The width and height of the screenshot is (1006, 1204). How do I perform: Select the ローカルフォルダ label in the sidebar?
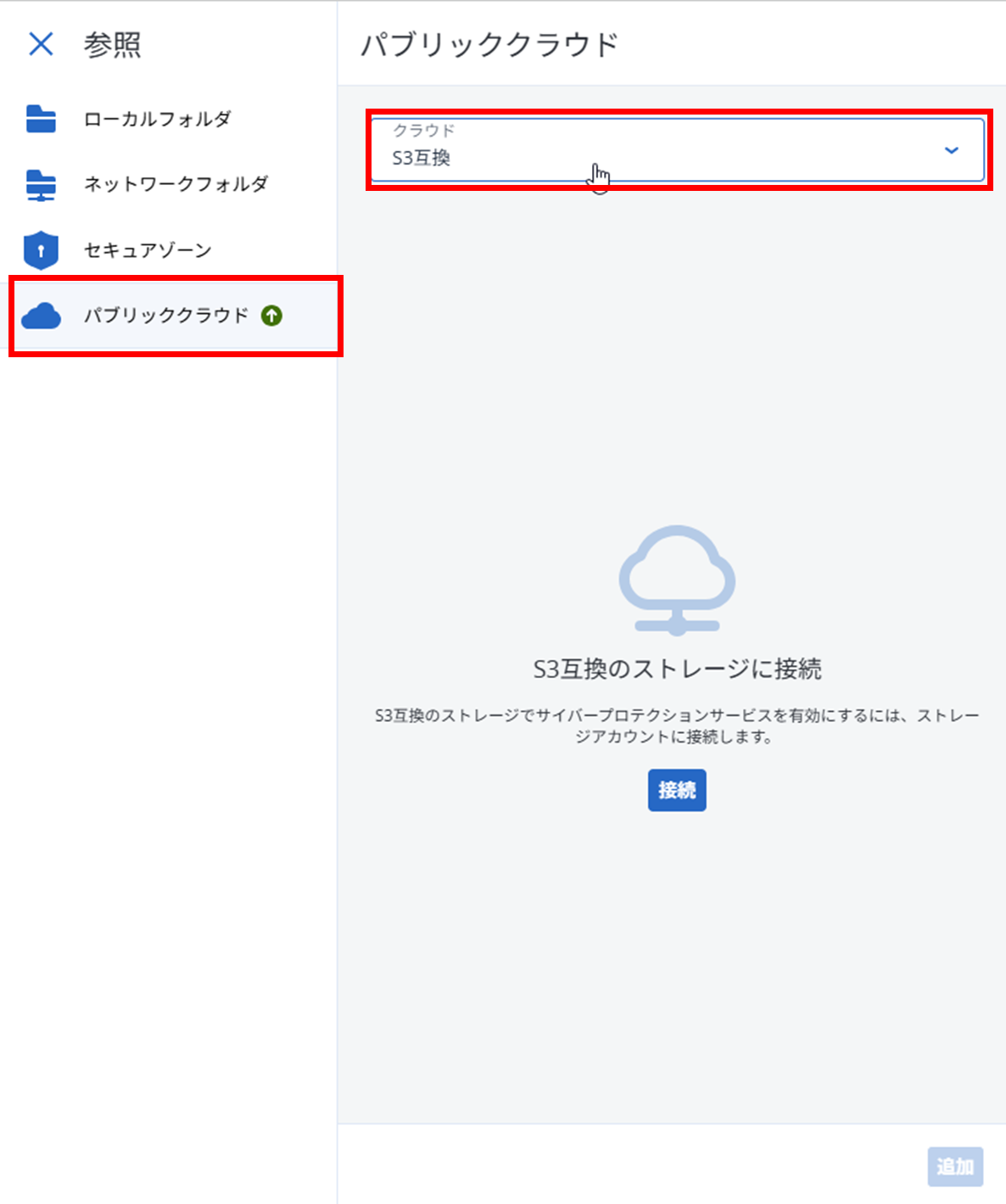(x=157, y=119)
